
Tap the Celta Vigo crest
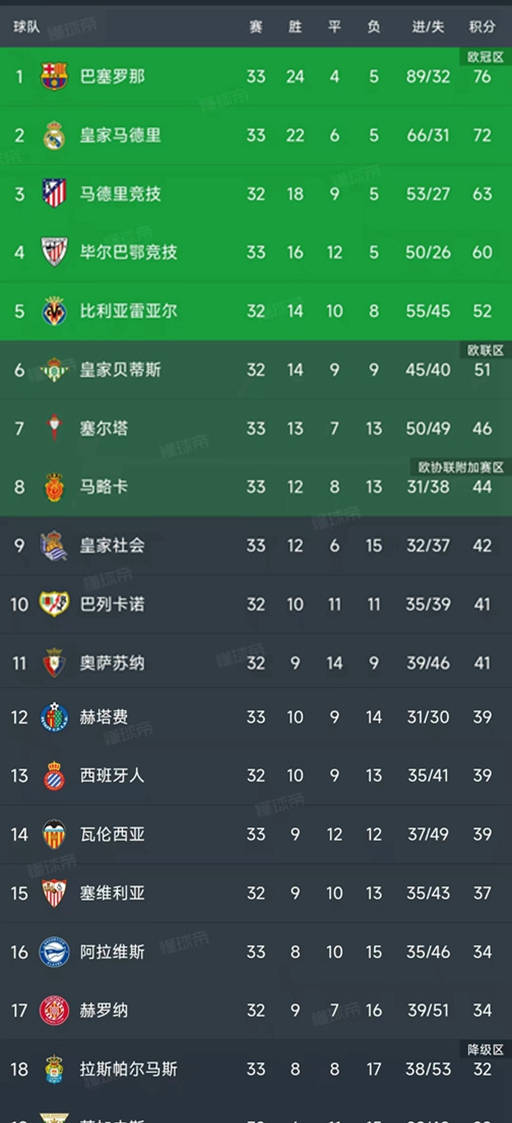click(54, 428)
